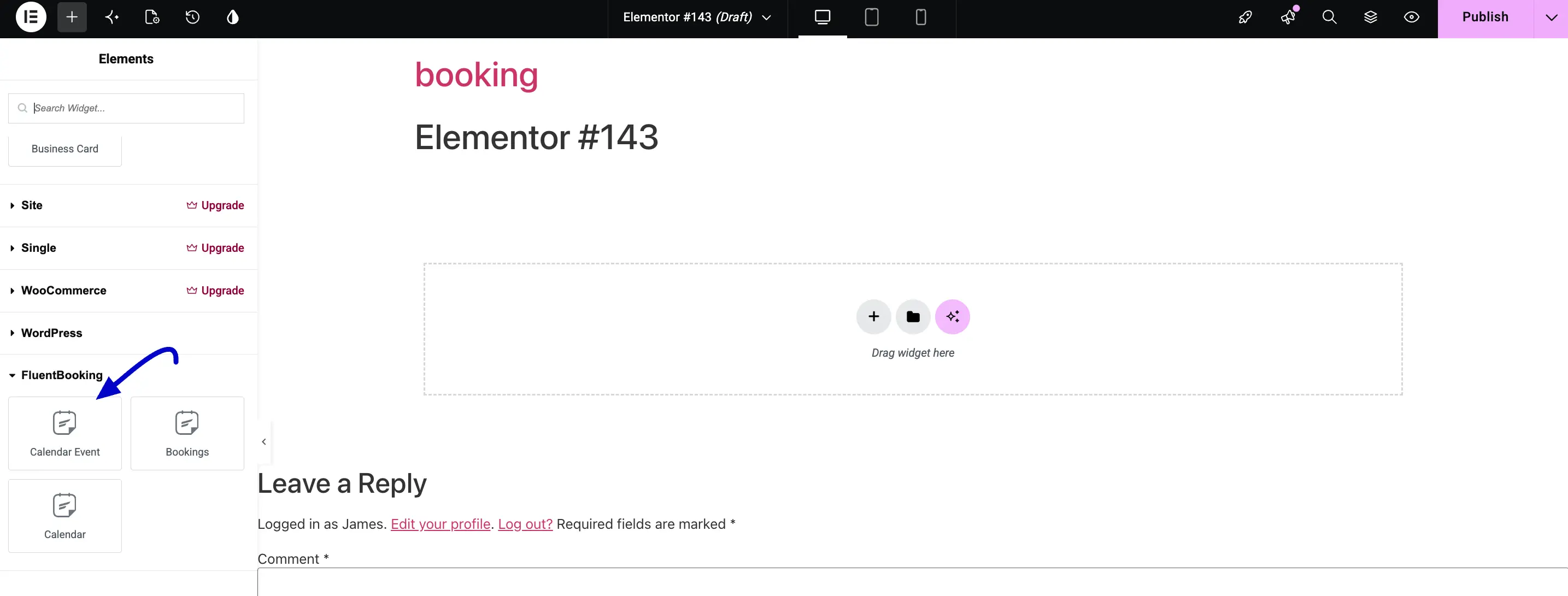Switch to mobile responsive view
This screenshot has width=1568, height=596.
920,17
